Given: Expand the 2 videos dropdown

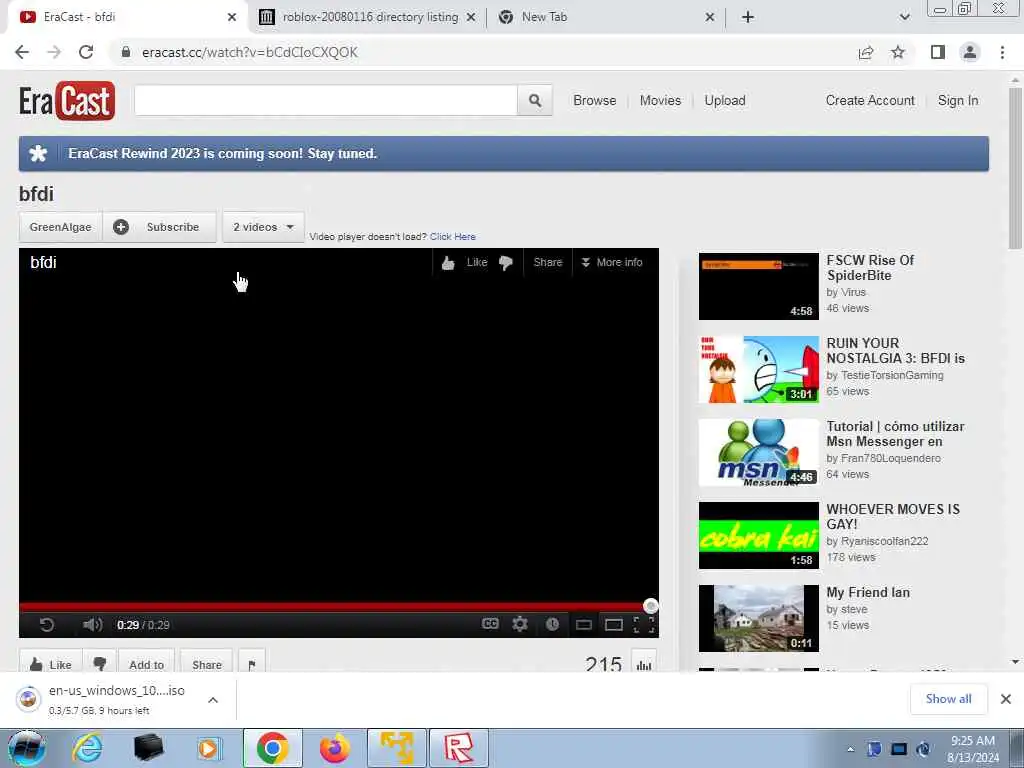Looking at the screenshot, I should pos(263,227).
